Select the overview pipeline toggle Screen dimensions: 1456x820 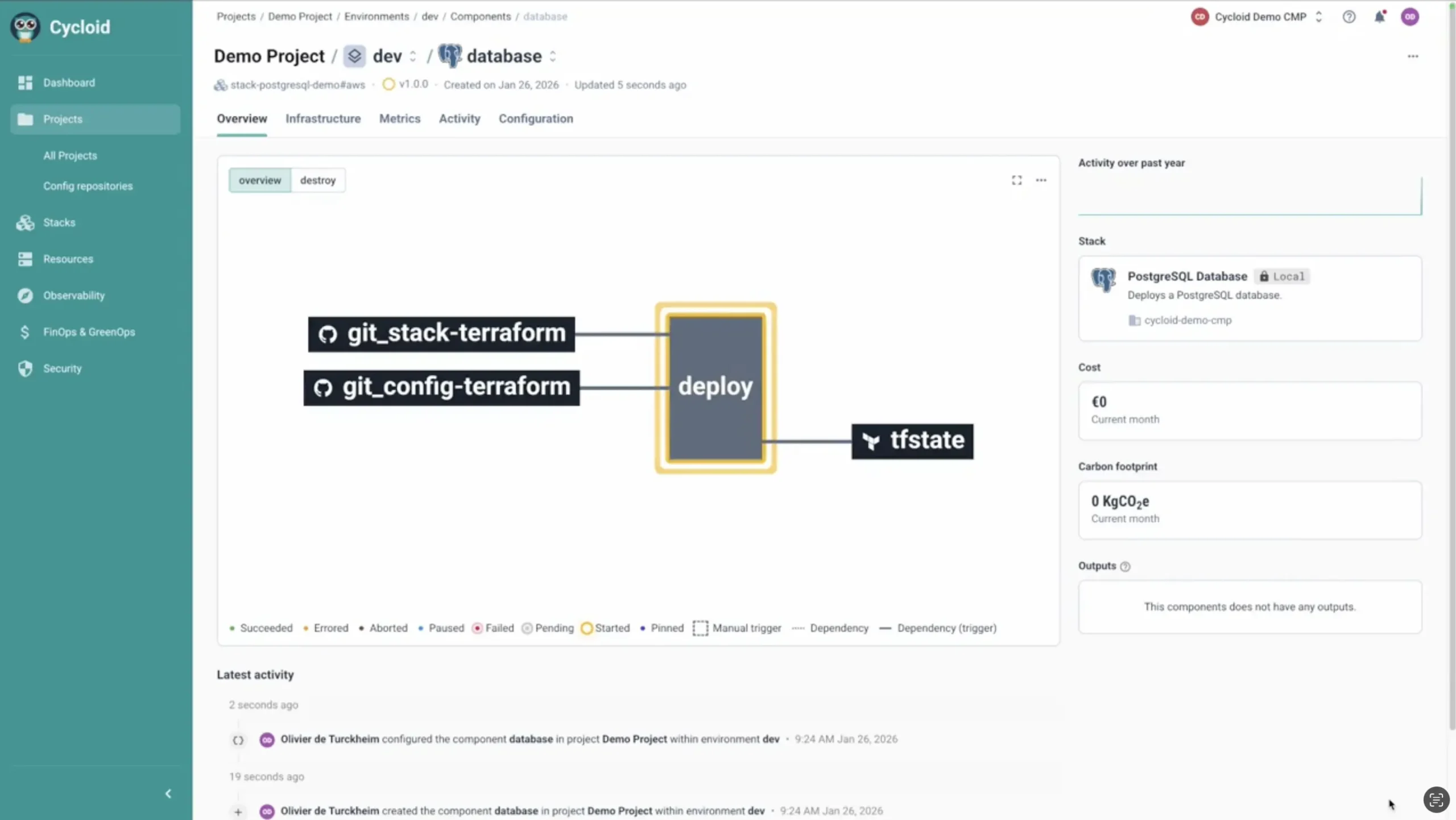260,180
